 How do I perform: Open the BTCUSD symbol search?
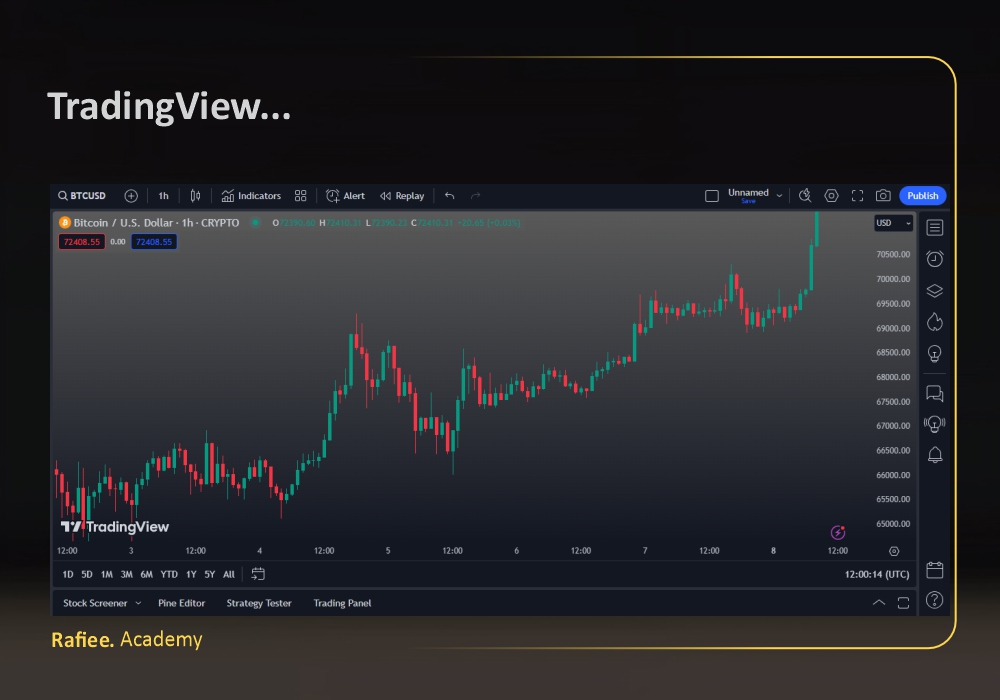point(82,196)
